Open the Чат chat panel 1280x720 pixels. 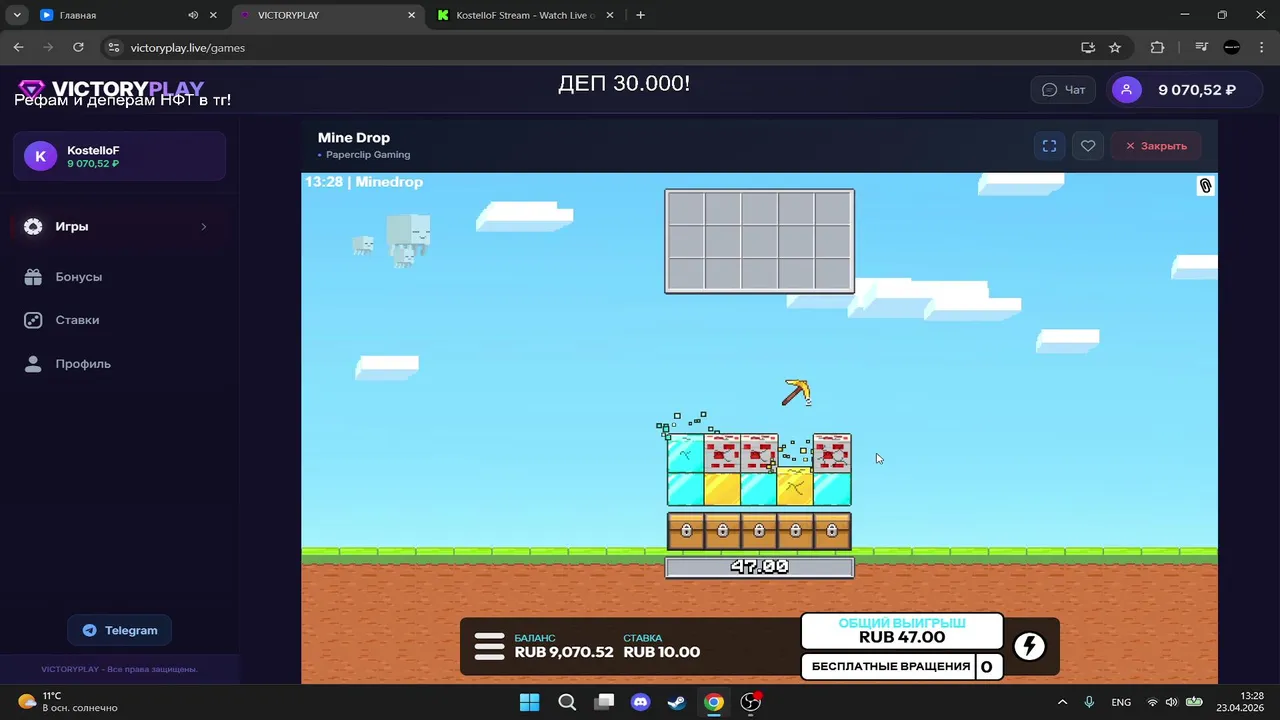pos(1064,90)
